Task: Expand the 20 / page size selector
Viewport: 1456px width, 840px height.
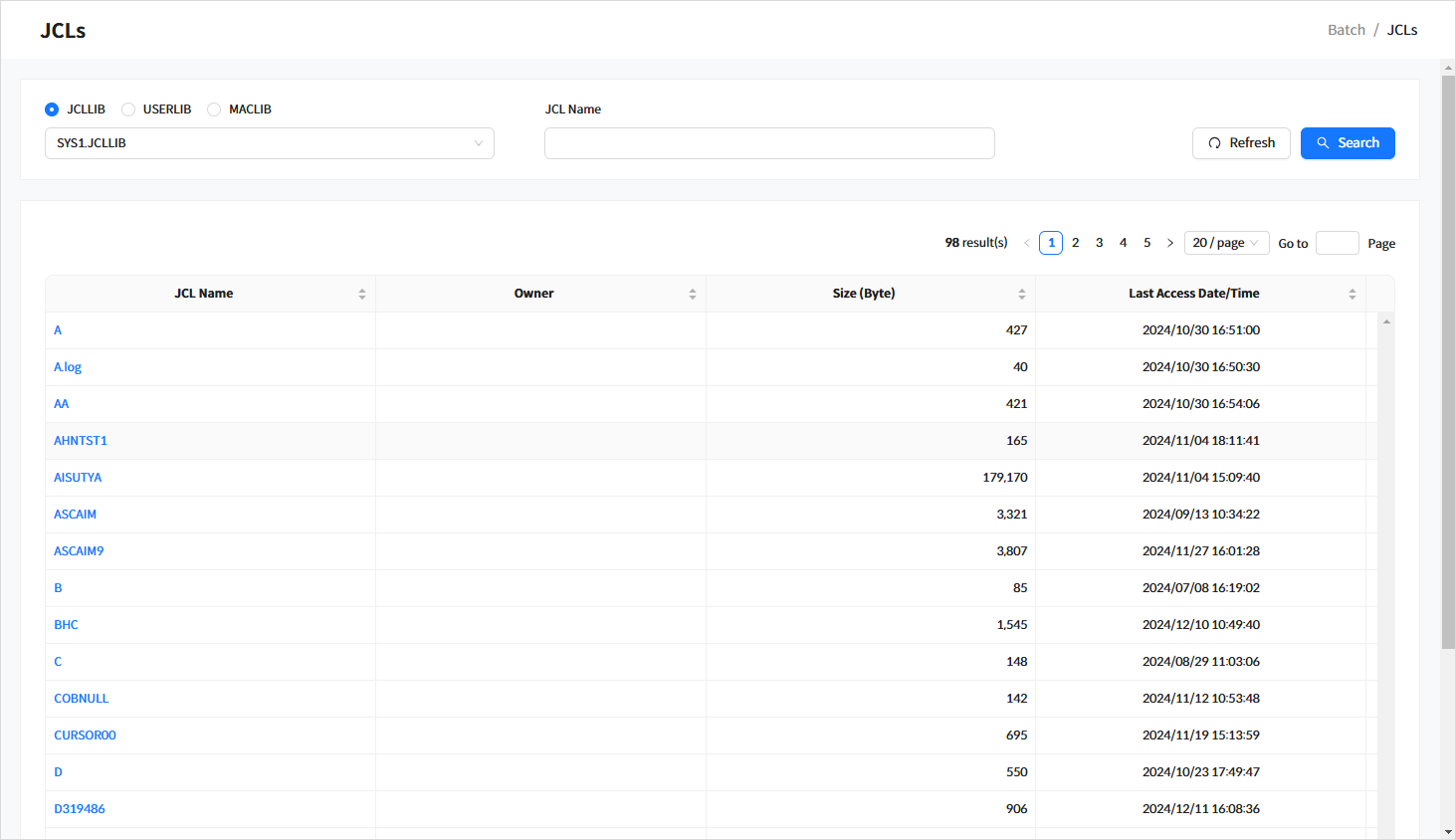Action: point(1226,243)
